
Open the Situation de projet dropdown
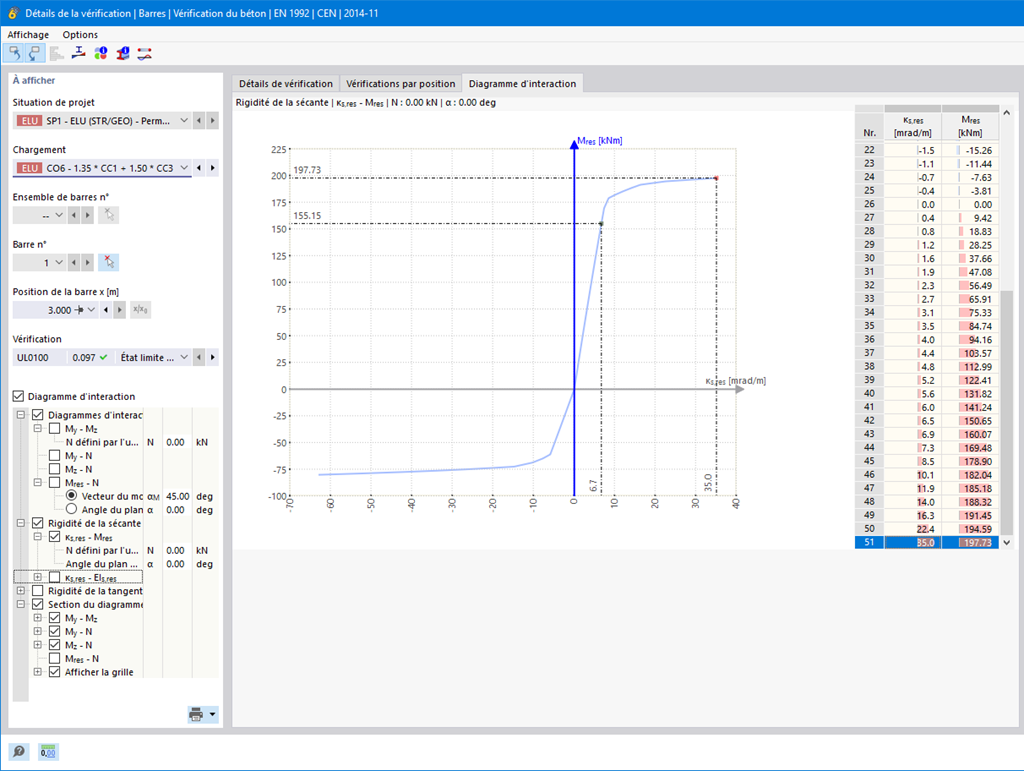pos(184,121)
